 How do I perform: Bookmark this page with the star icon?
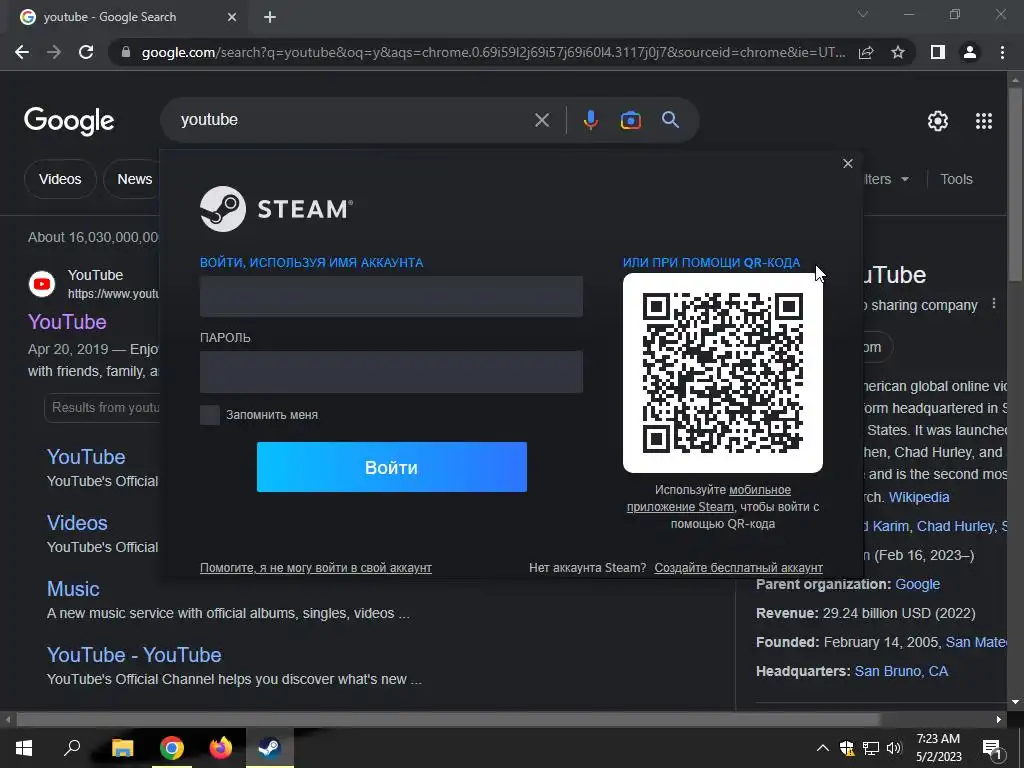[898, 52]
